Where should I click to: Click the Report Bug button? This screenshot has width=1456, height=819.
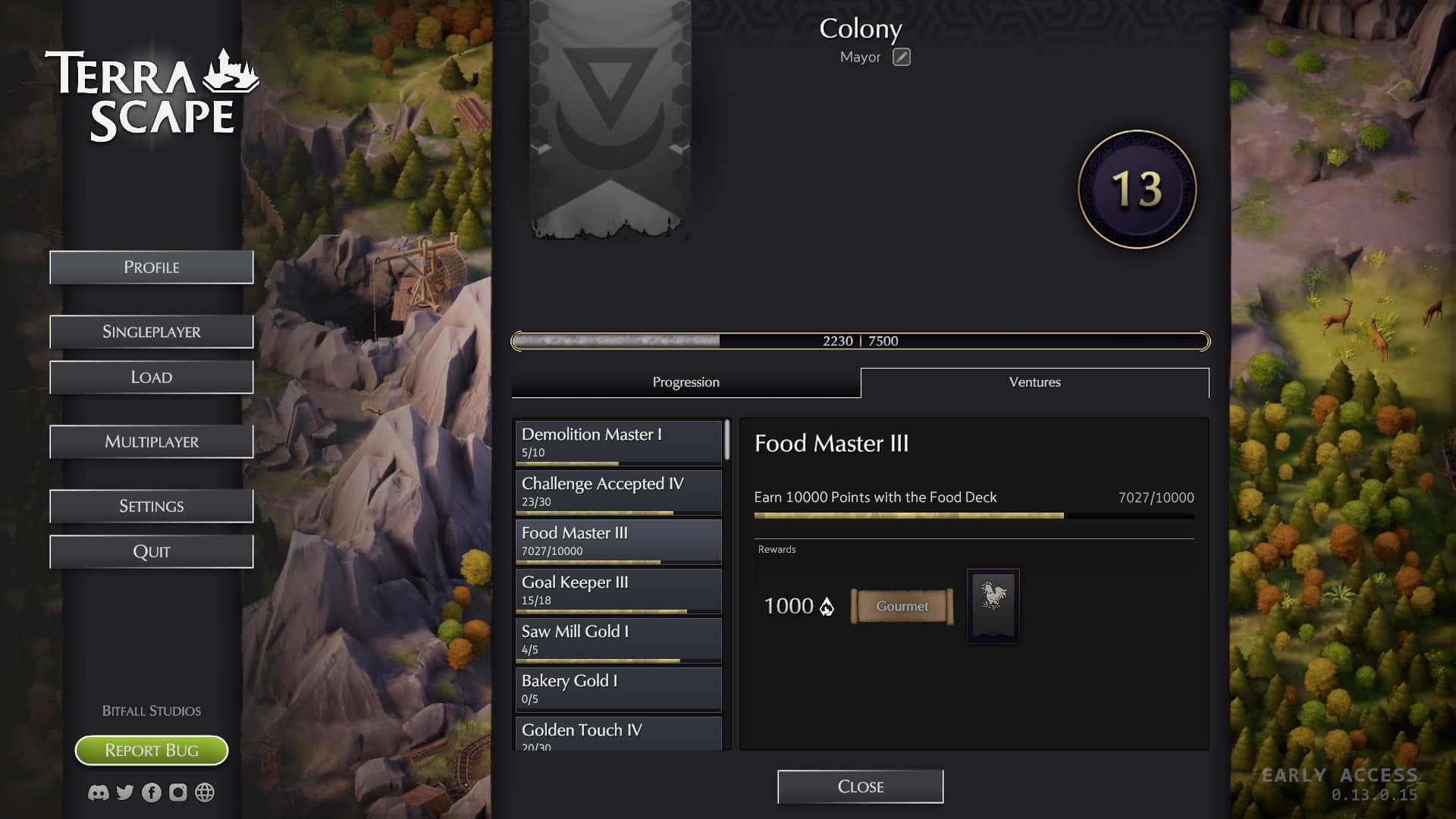152,750
